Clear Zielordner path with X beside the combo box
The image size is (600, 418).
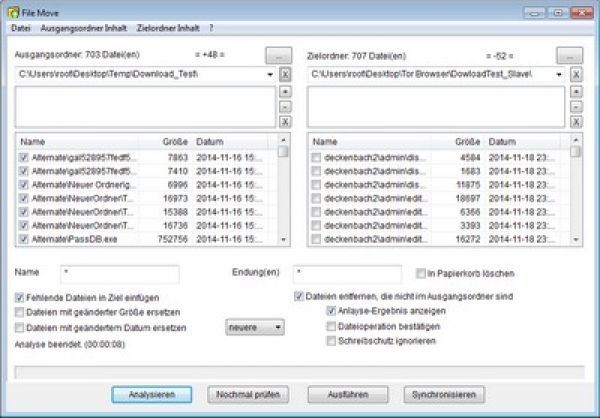pos(576,75)
